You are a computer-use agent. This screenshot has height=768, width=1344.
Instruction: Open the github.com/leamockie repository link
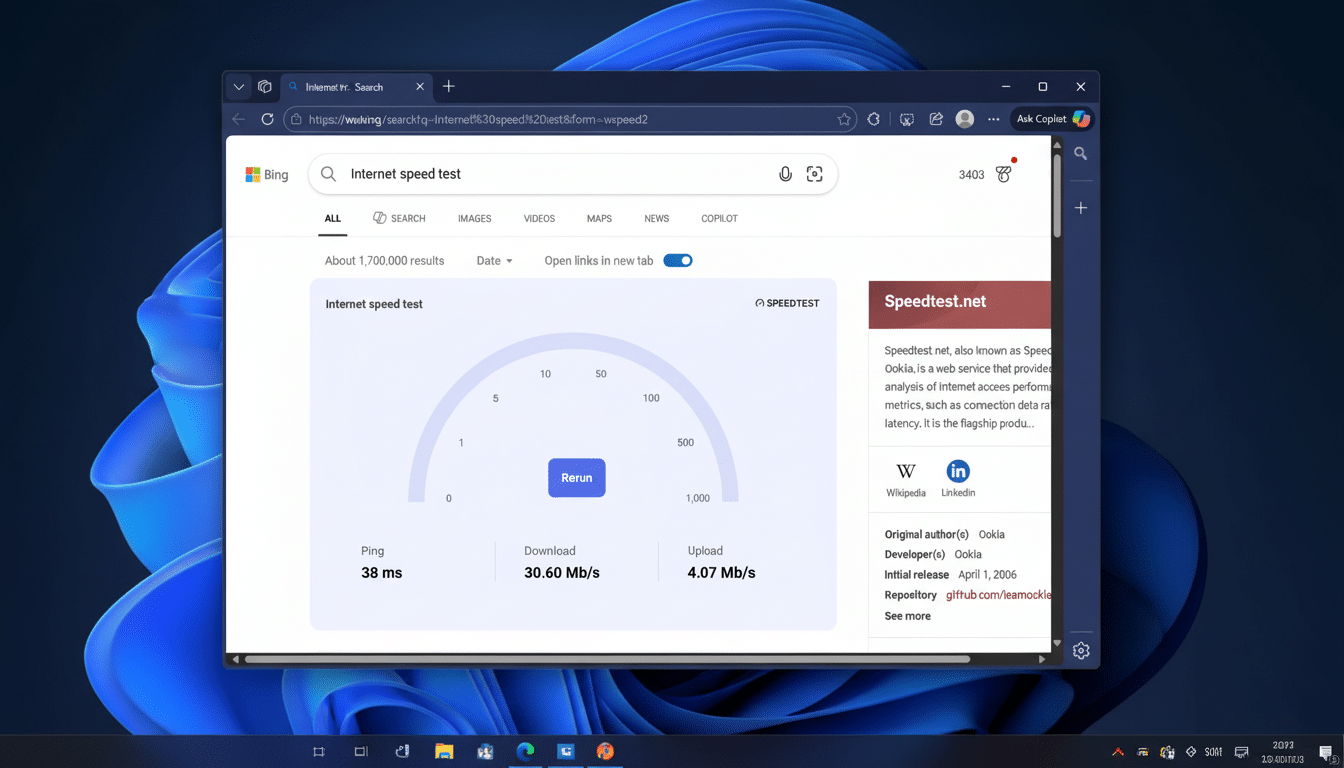(998, 594)
